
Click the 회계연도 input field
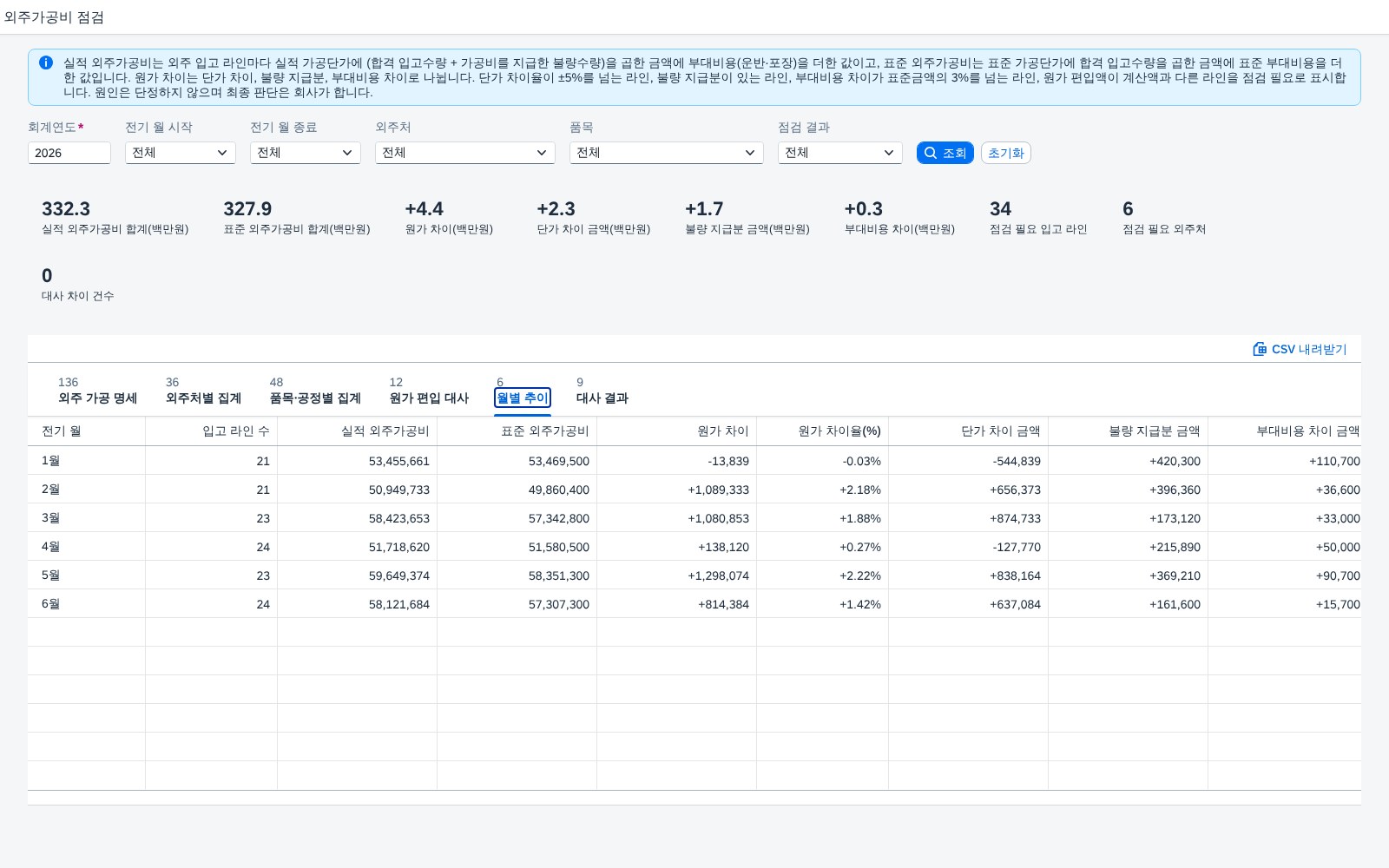click(69, 153)
